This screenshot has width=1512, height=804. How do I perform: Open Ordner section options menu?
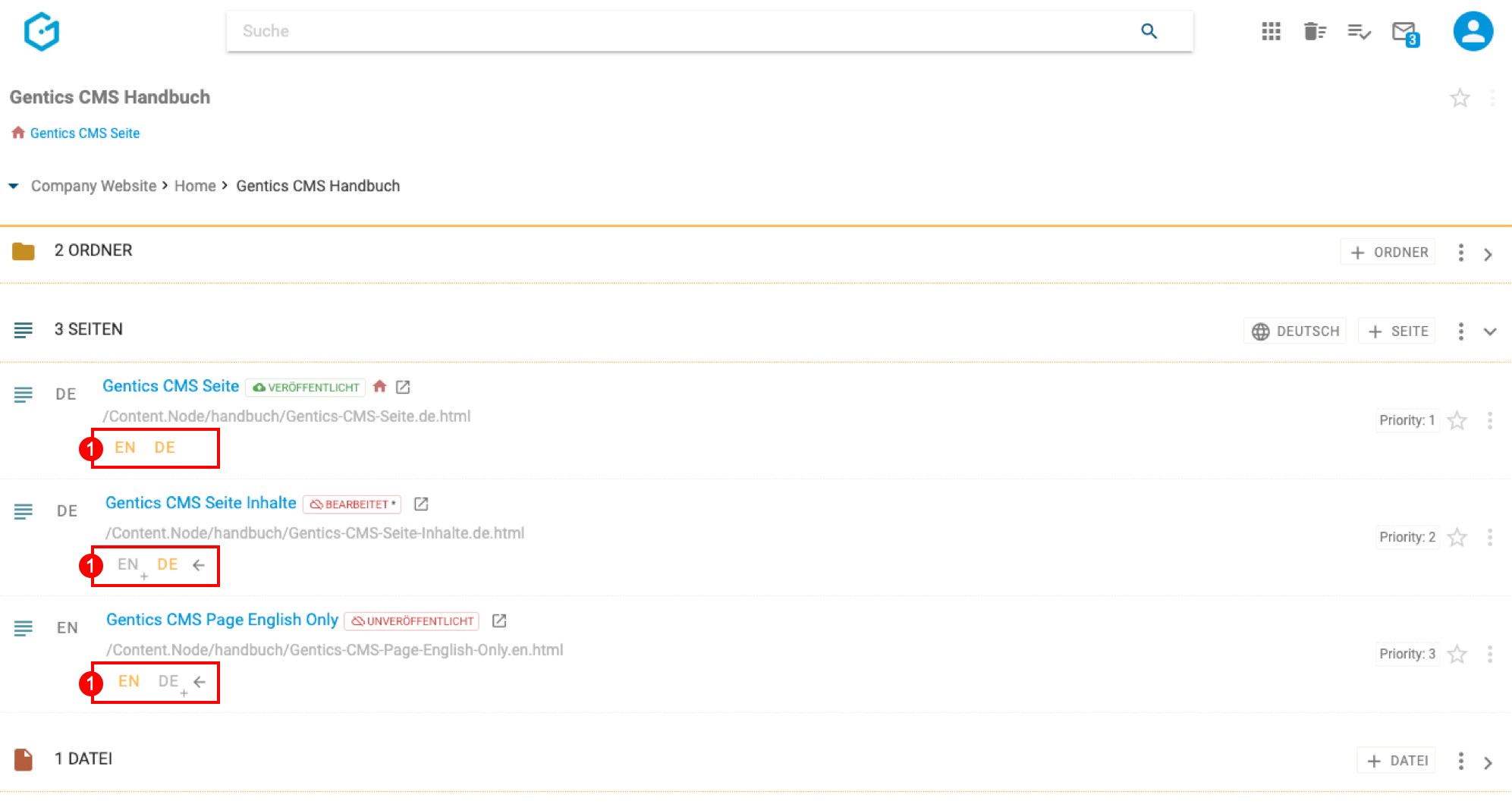click(1461, 253)
